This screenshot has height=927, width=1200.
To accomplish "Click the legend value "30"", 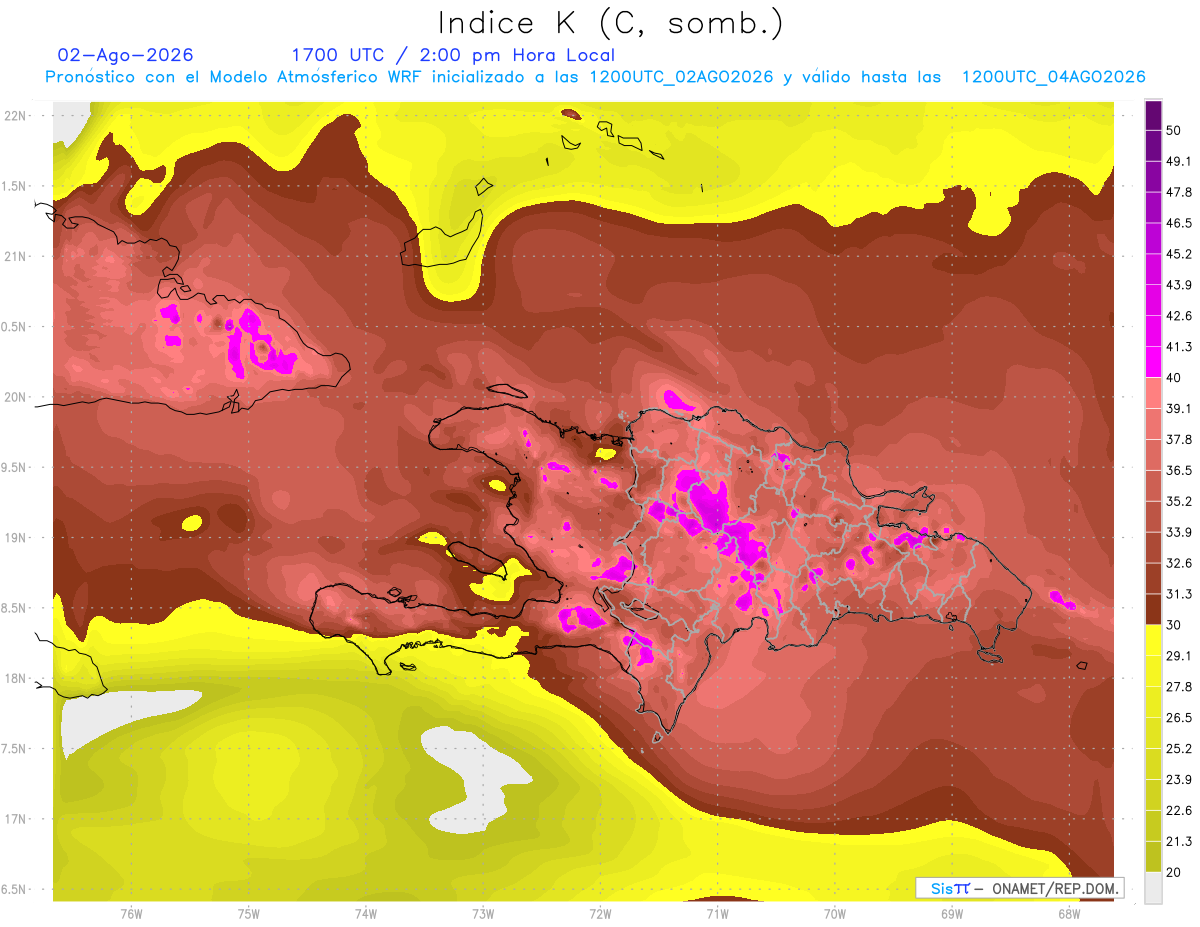I will point(1174,625).
